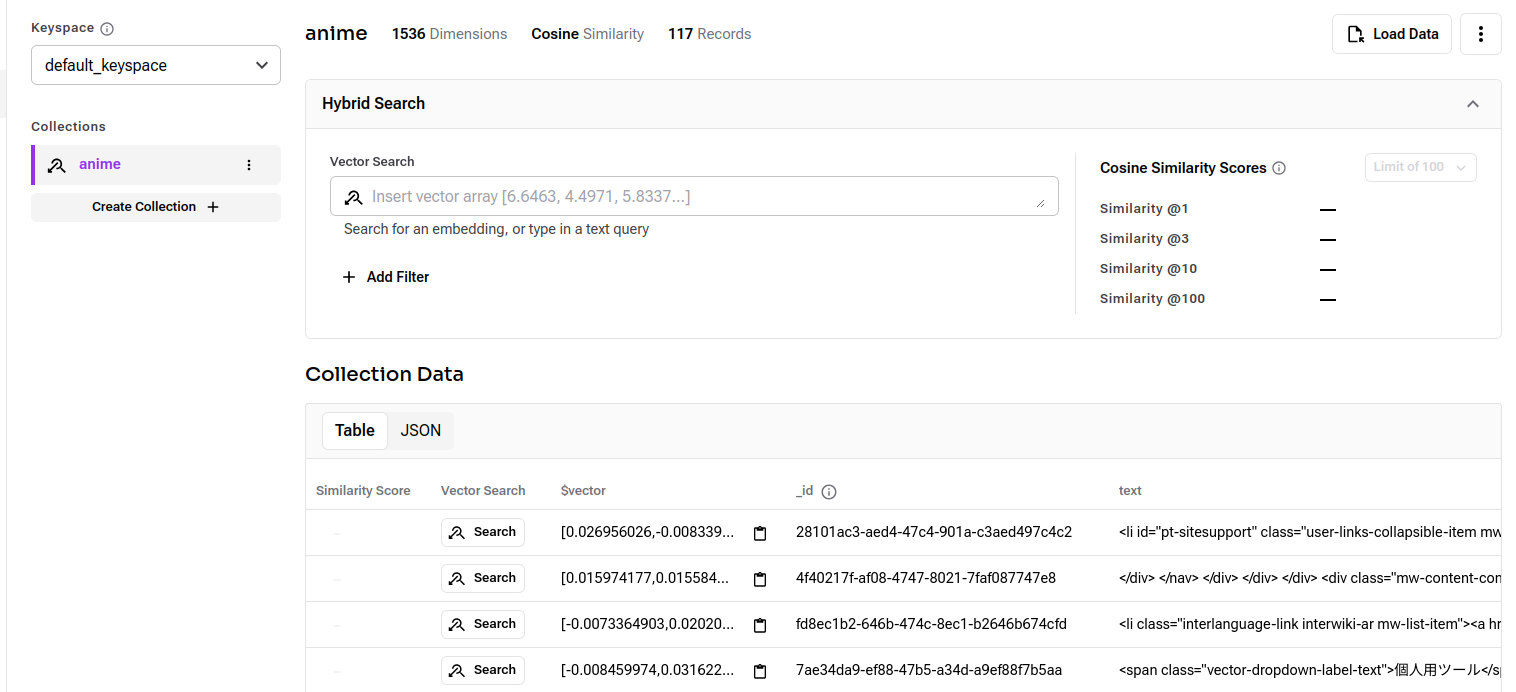
Task: Open the default_keyspace dropdown
Action: click(x=156, y=65)
